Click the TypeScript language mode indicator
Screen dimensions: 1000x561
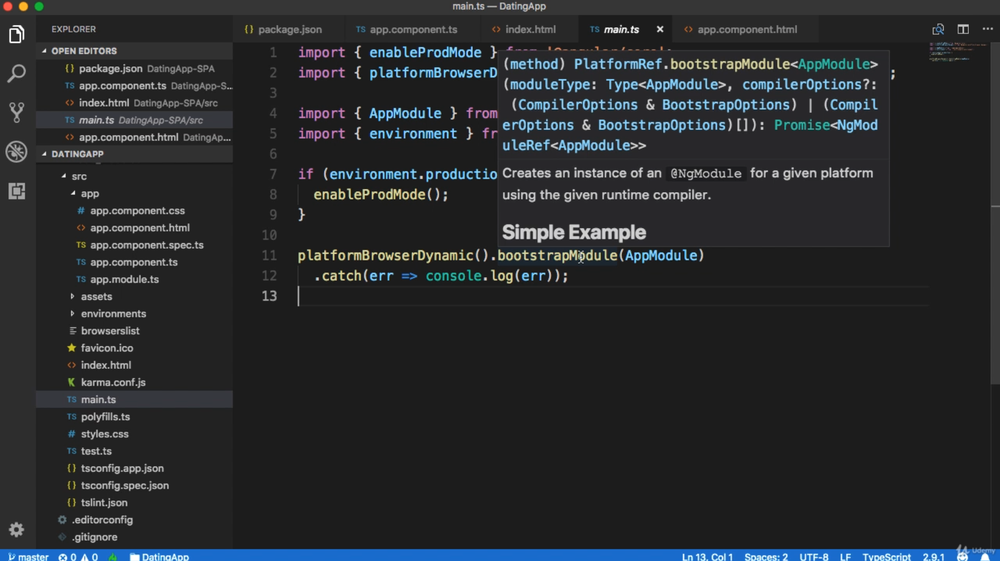click(x=886, y=556)
